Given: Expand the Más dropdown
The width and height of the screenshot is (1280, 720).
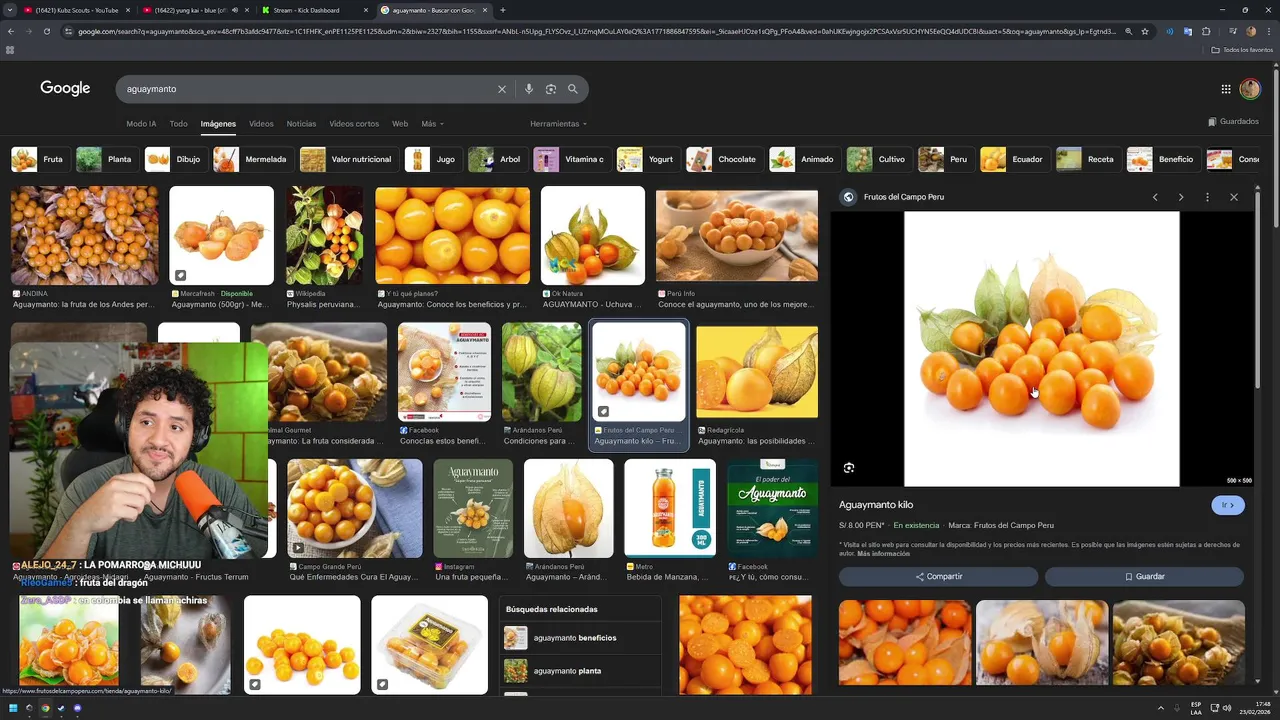Looking at the screenshot, I should (431, 124).
